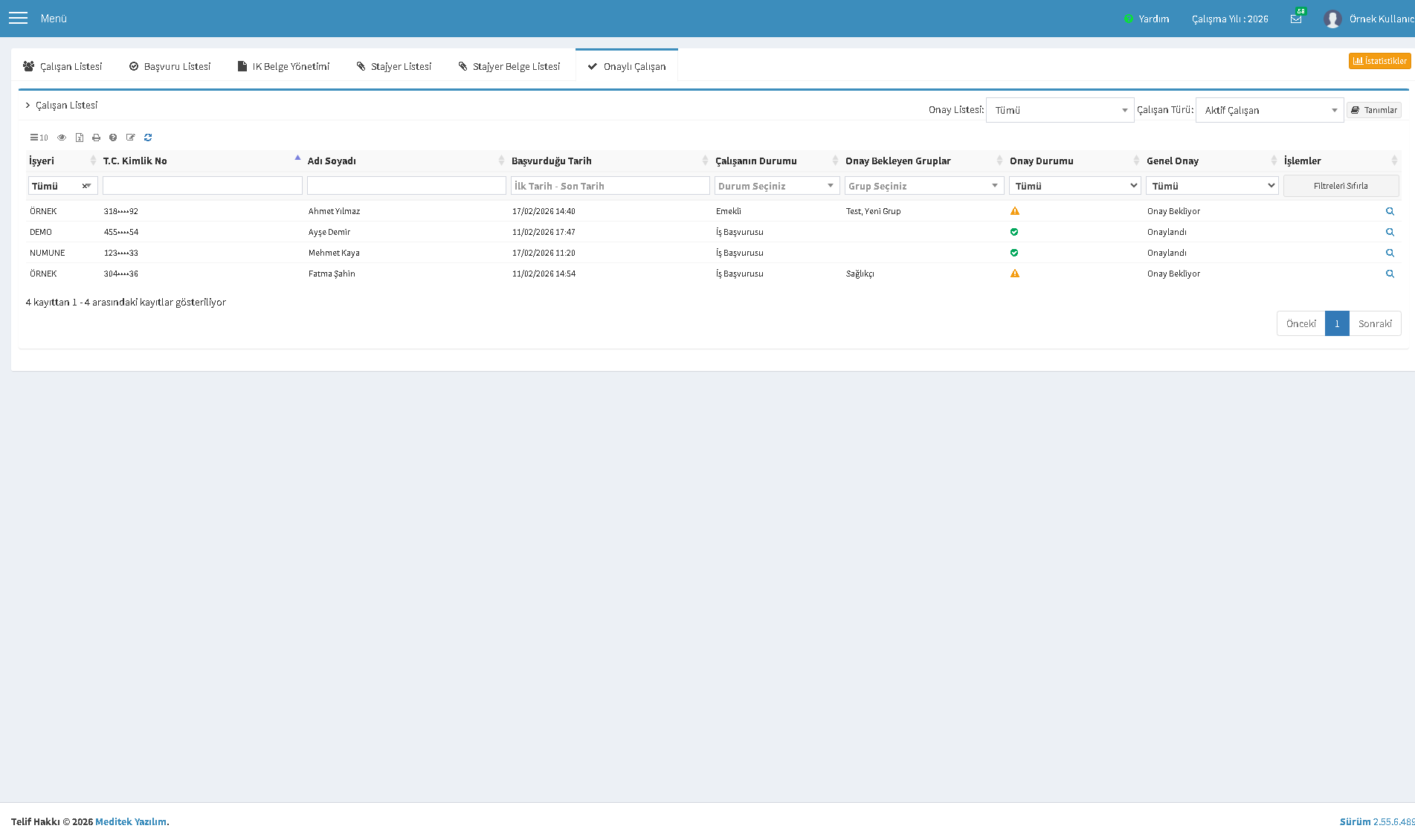Switch to the Başvuru Listesi tab
Screen dimensions: 1415x840
[x=170, y=66]
